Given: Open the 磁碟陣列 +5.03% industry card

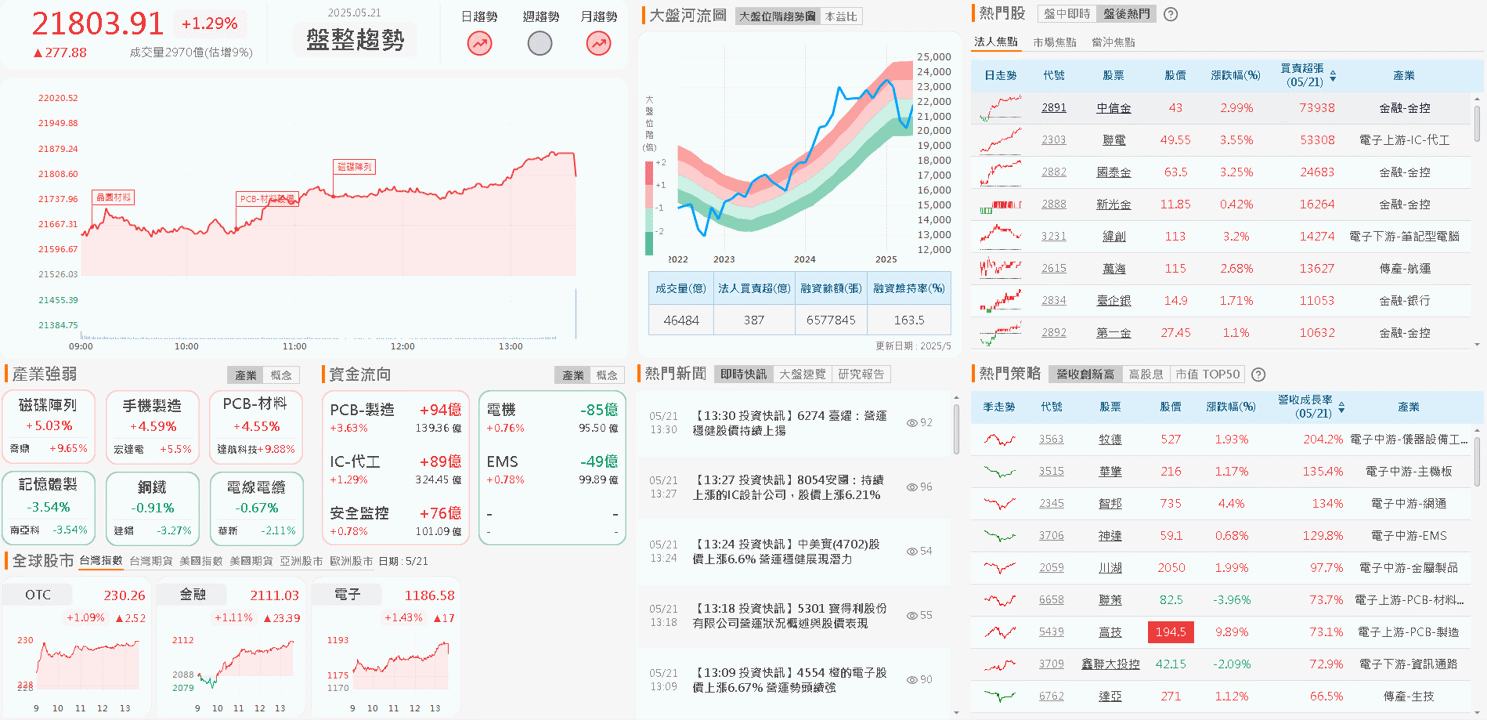Looking at the screenshot, I should (47, 427).
